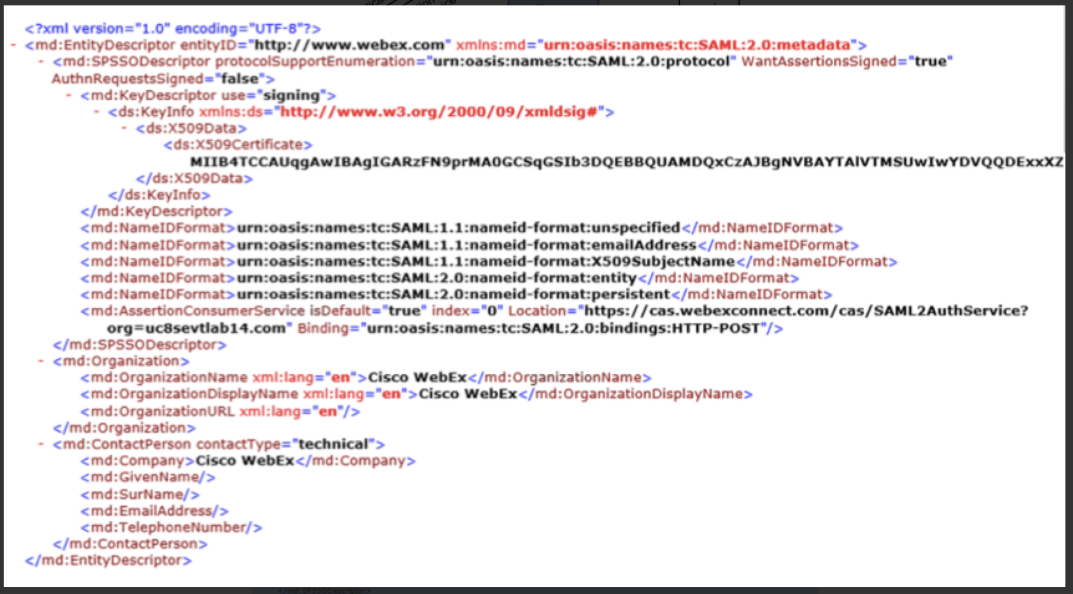1073x594 pixels.
Task: Collapse the ds:KeyInfo node
Action: click(96, 112)
